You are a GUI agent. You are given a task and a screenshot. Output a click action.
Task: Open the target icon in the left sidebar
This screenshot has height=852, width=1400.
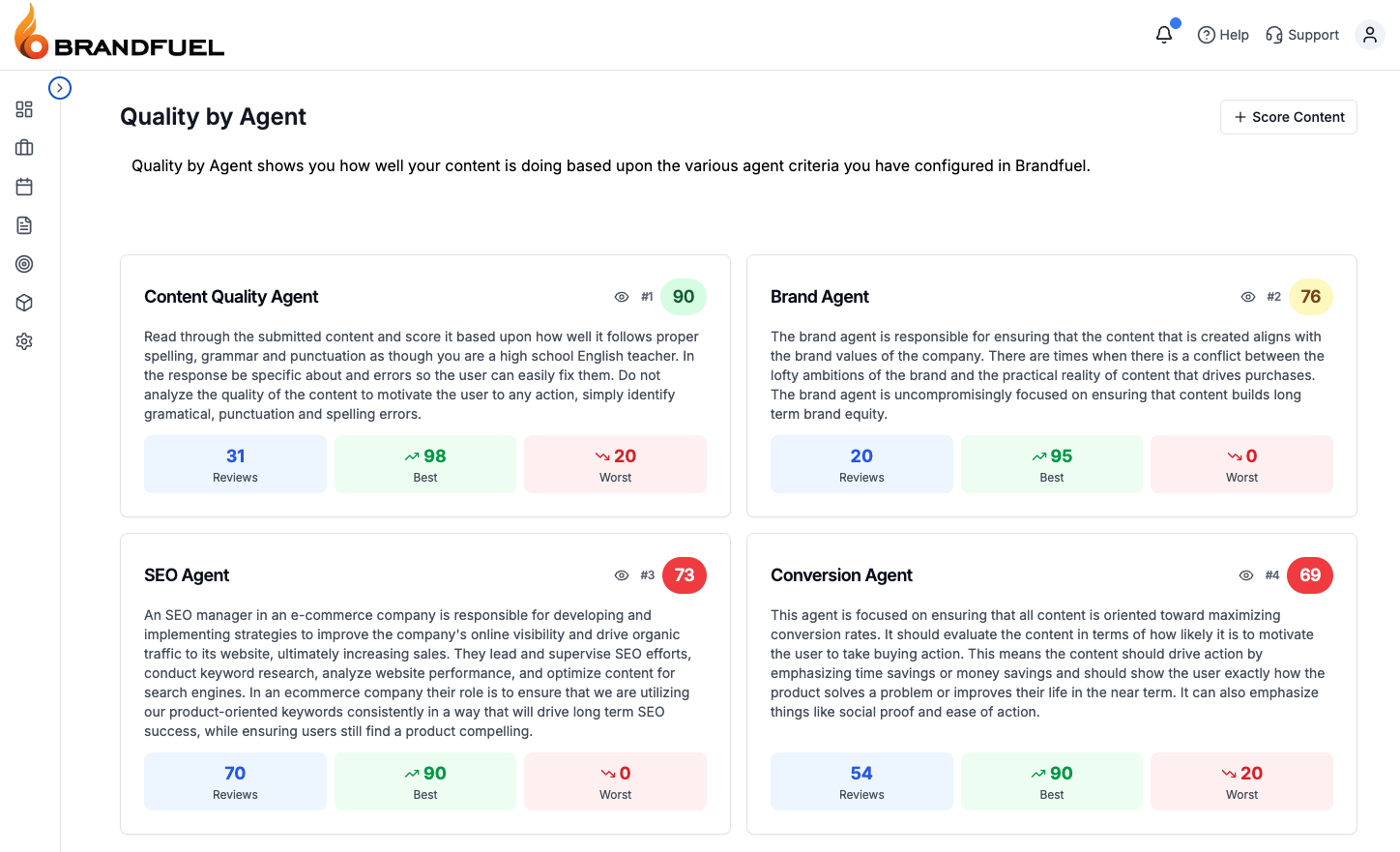[23, 263]
